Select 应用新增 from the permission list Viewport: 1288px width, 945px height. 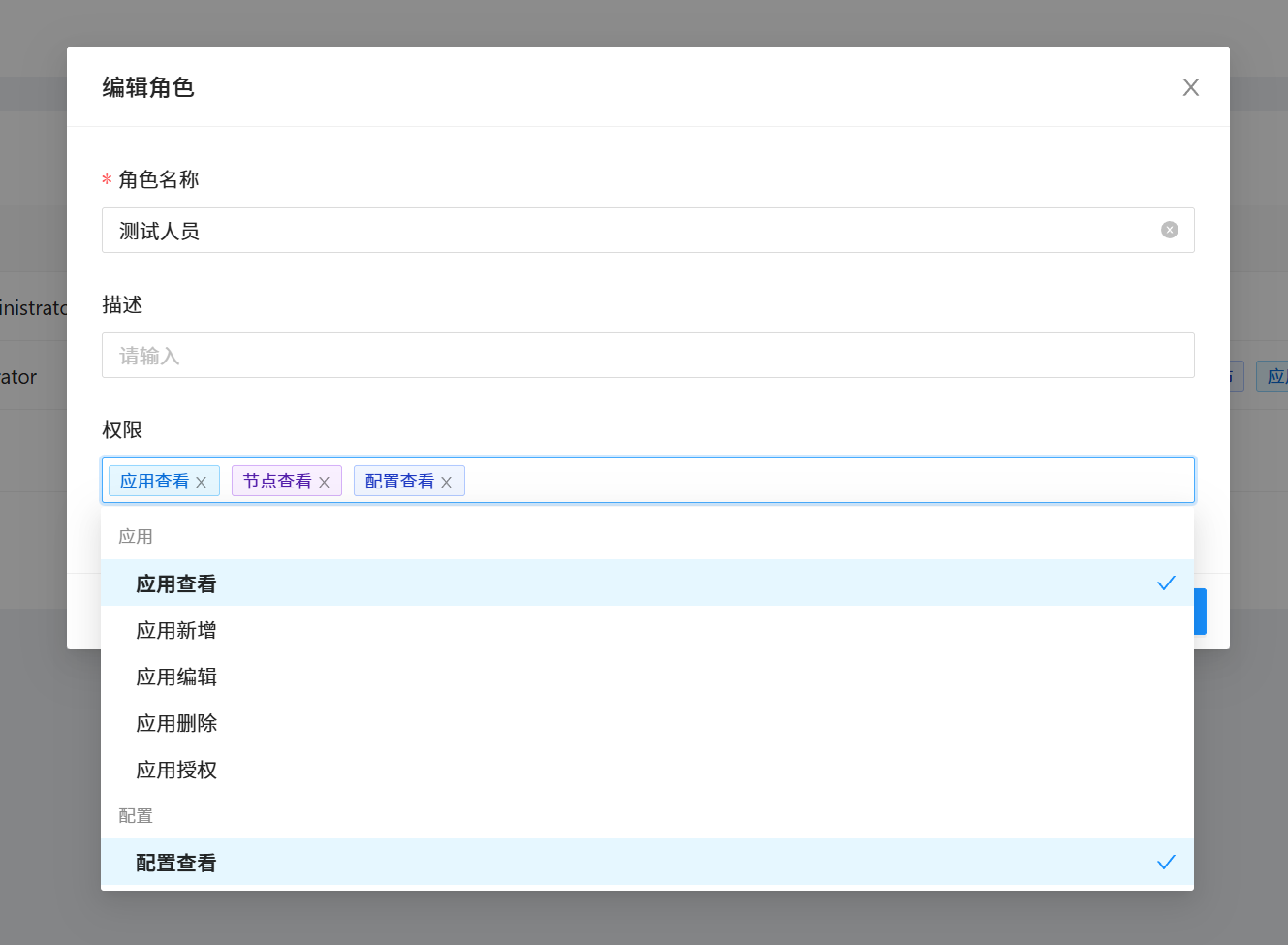click(176, 630)
